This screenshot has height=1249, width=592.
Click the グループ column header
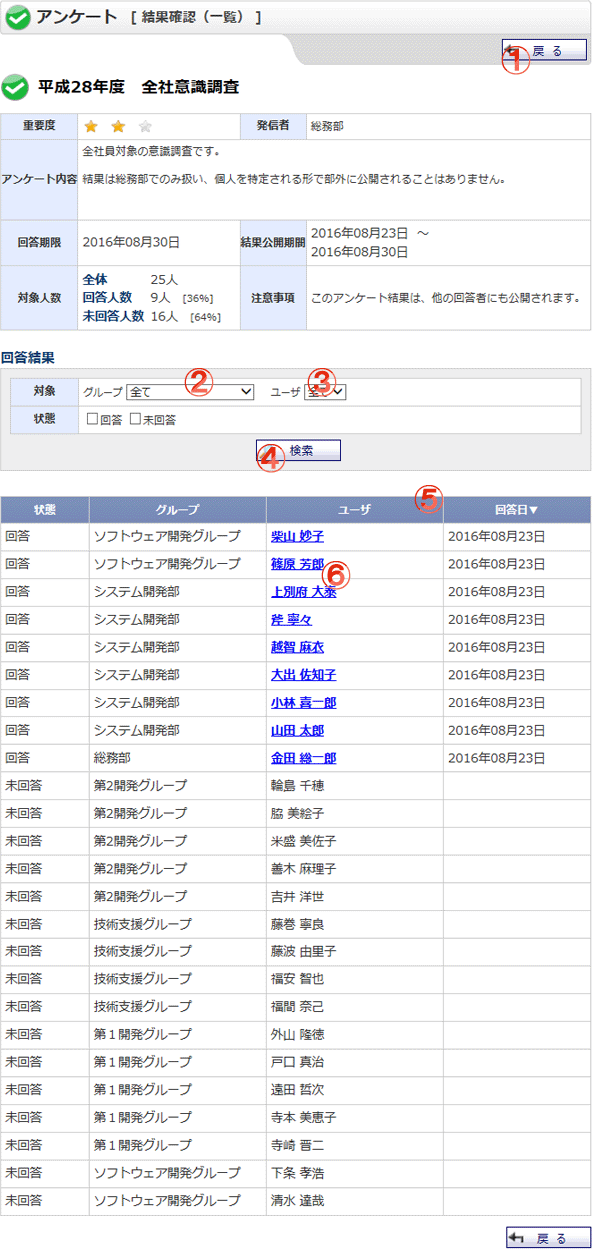click(177, 509)
